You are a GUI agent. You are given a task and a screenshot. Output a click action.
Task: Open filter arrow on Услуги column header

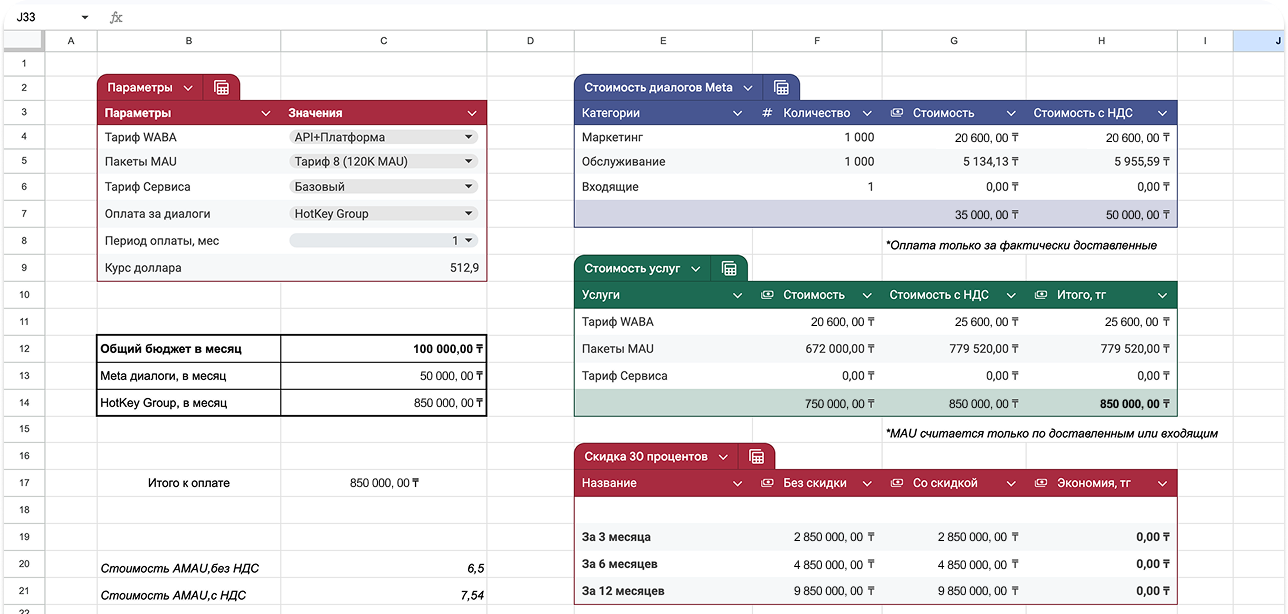738,295
